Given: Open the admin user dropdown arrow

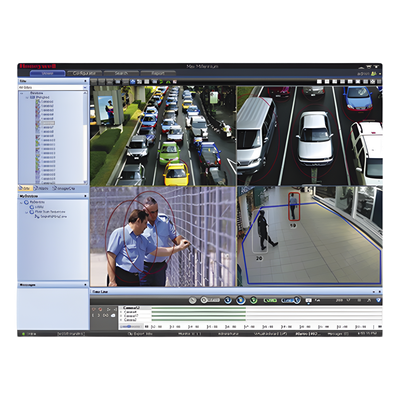Looking at the screenshot, I should click(x=380, y=74).
